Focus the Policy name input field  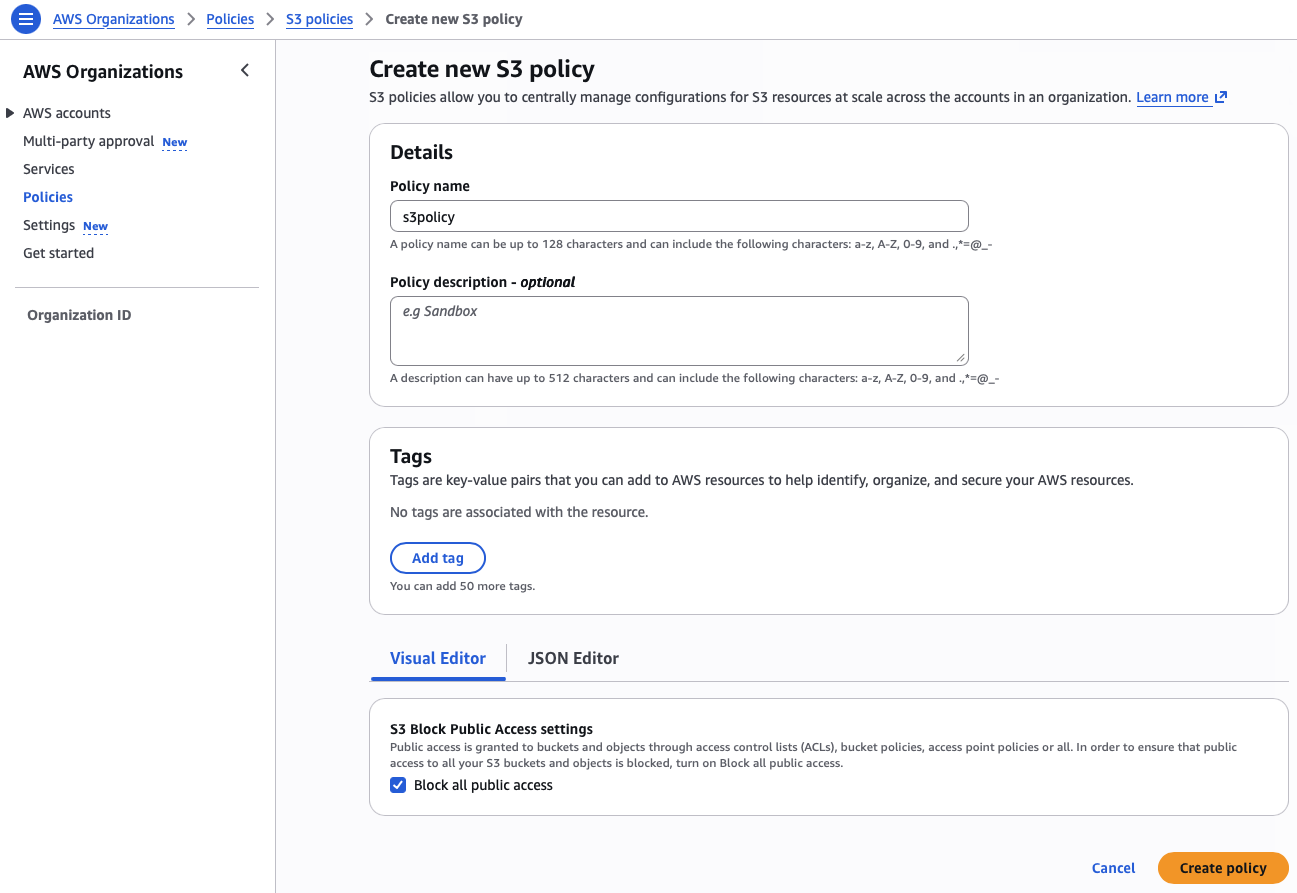pyautogui.click(x=678, y=216)
